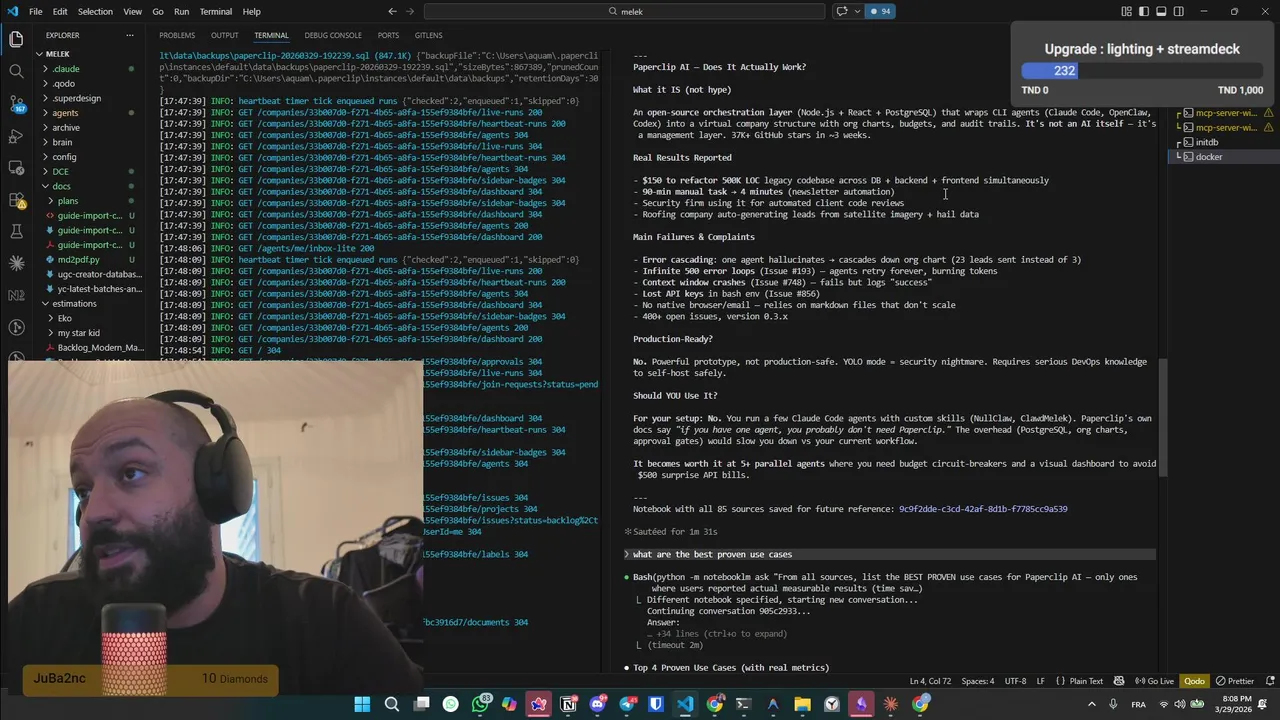Screen dimensions: 1280x720
Task: Open the Git graph view icon
Action: pos(16,327)
